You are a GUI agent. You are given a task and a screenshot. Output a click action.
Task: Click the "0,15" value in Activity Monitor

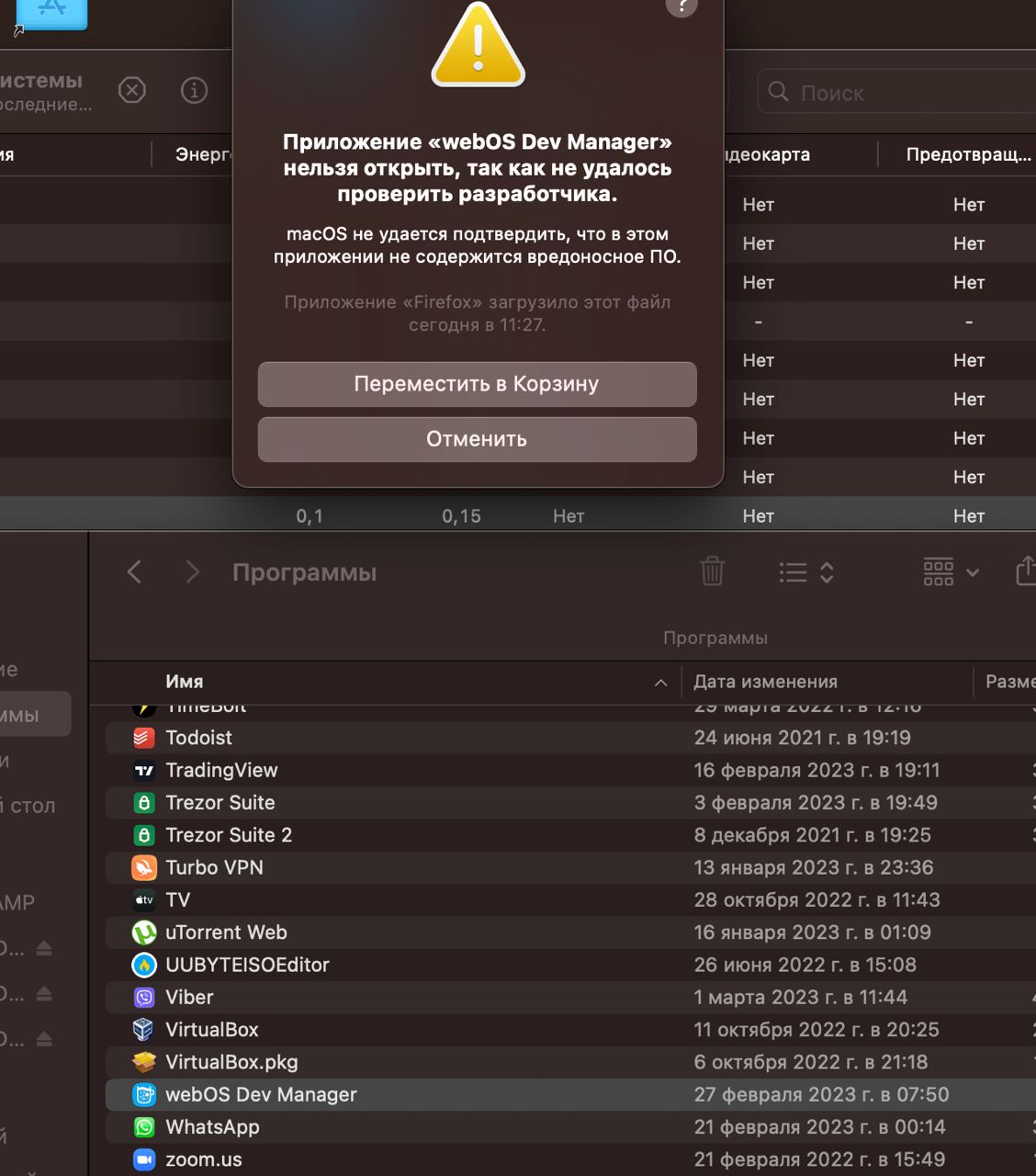[x=461, y=516]
